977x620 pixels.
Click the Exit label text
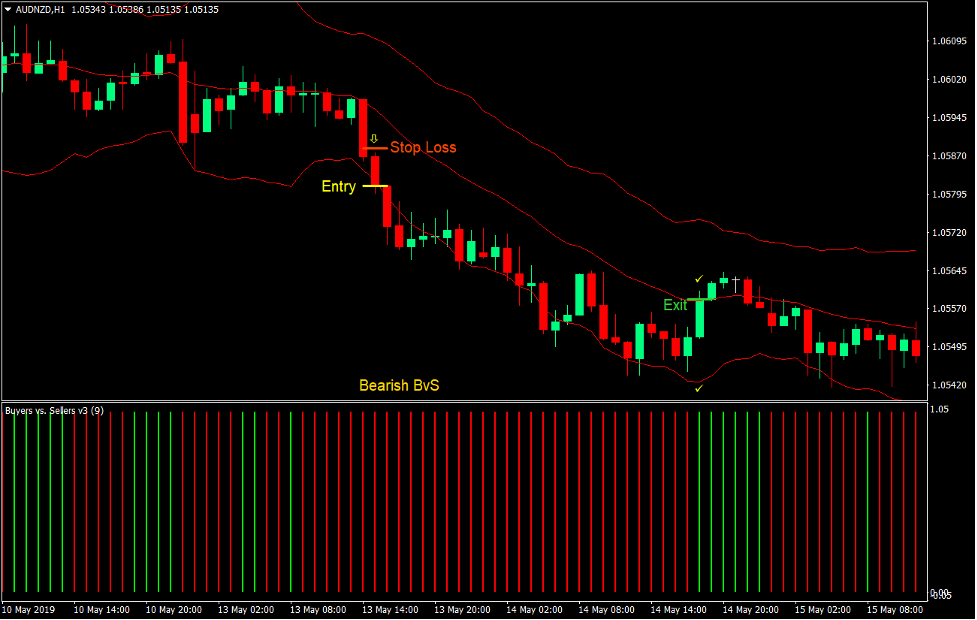click(676, 305)
